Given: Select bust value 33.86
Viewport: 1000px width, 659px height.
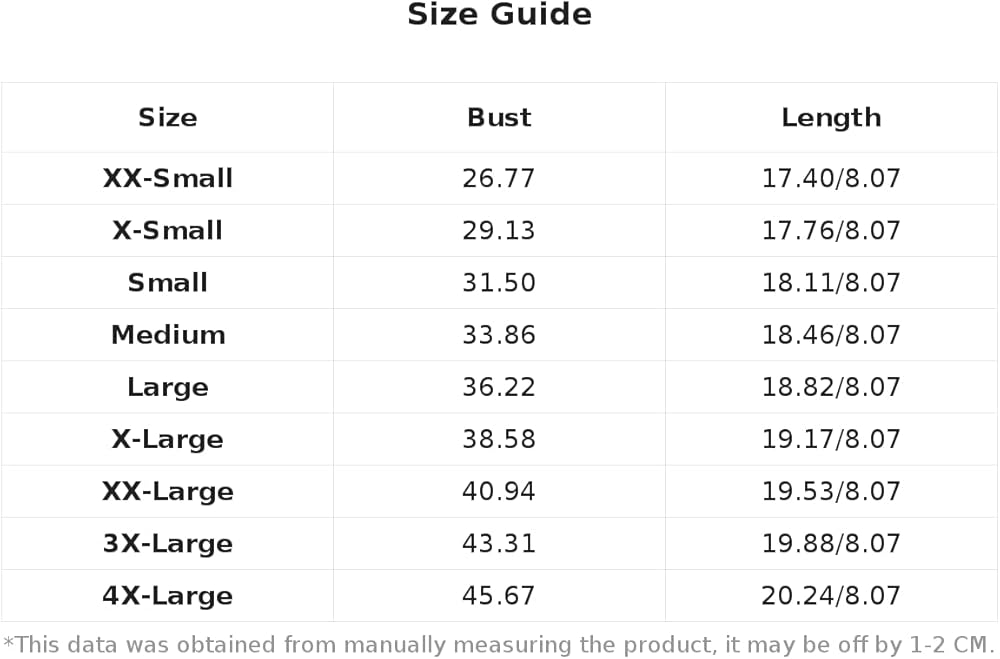Looking at the screenshot, I should tap(499, 335).
